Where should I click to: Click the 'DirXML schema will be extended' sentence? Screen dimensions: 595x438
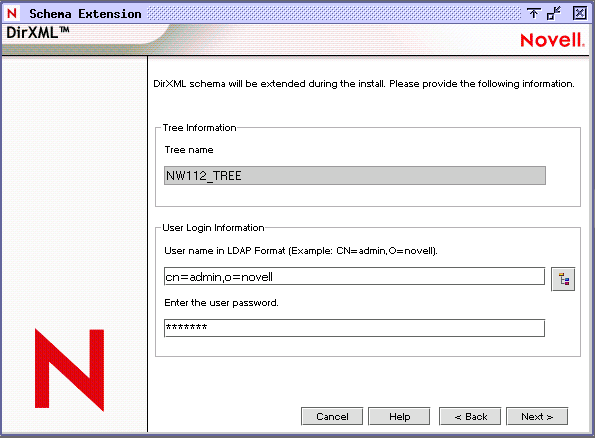[x=364, y=84]
